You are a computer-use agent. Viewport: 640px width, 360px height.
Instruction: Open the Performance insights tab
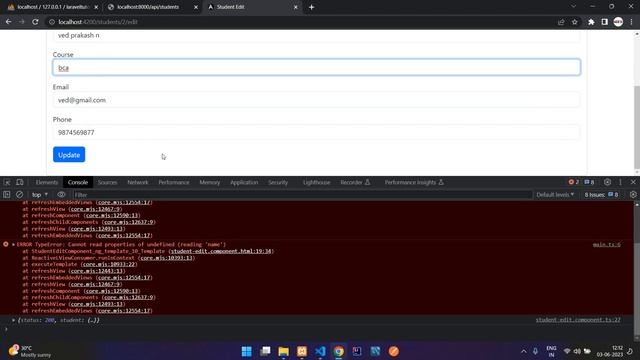pyautogui.click(x=414, y=182)
